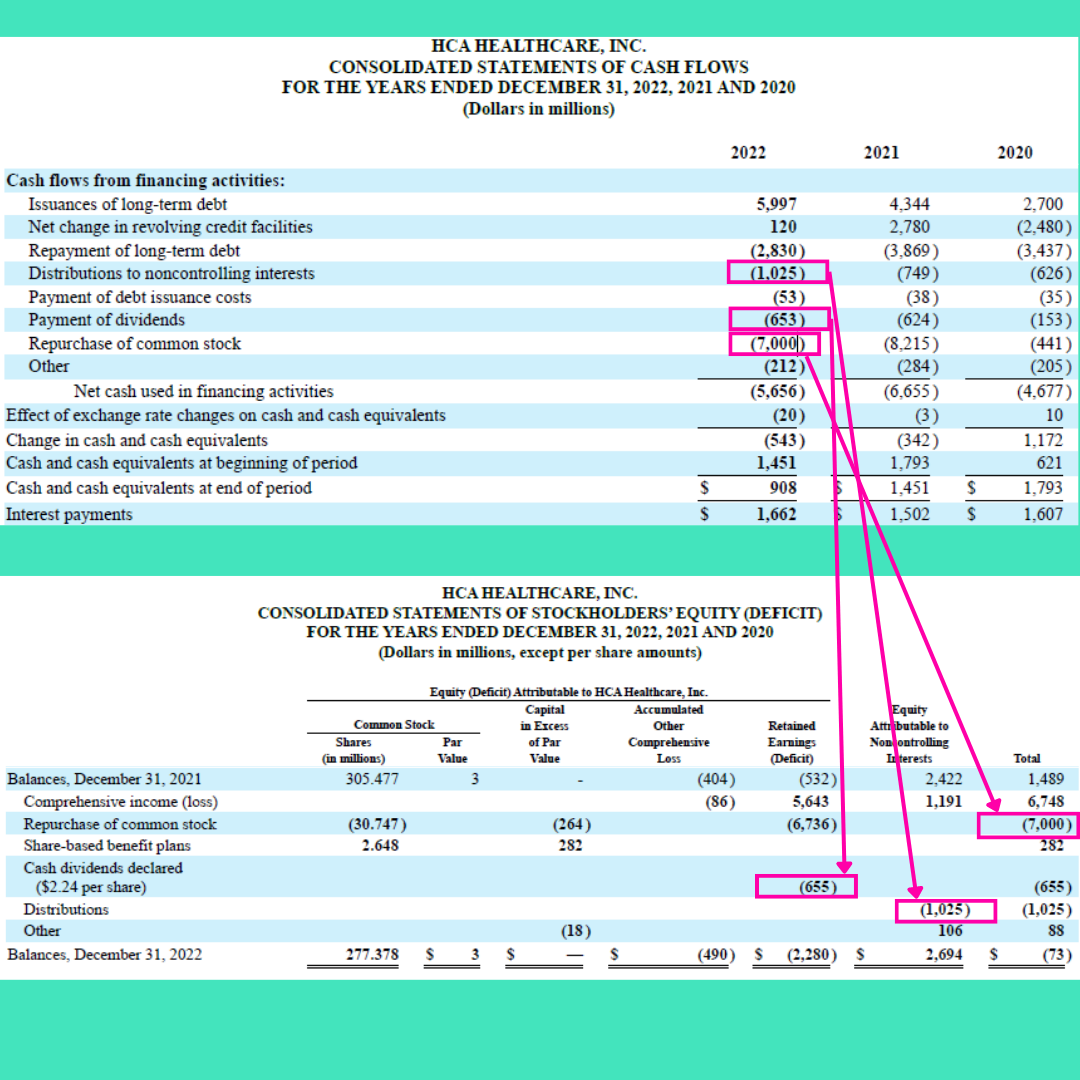Select the 4,344 figure under 2021
This screenshot has height=1080, width=1080.
click(909, 205)
